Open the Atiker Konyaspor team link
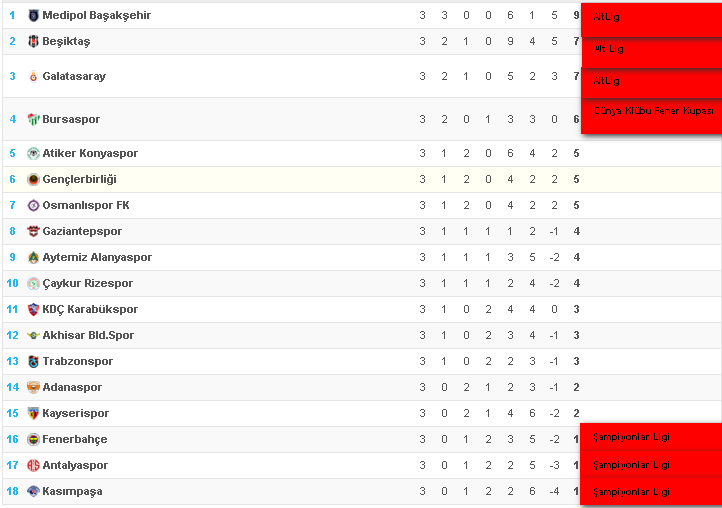Screen dimensions: 722x508 90,153
